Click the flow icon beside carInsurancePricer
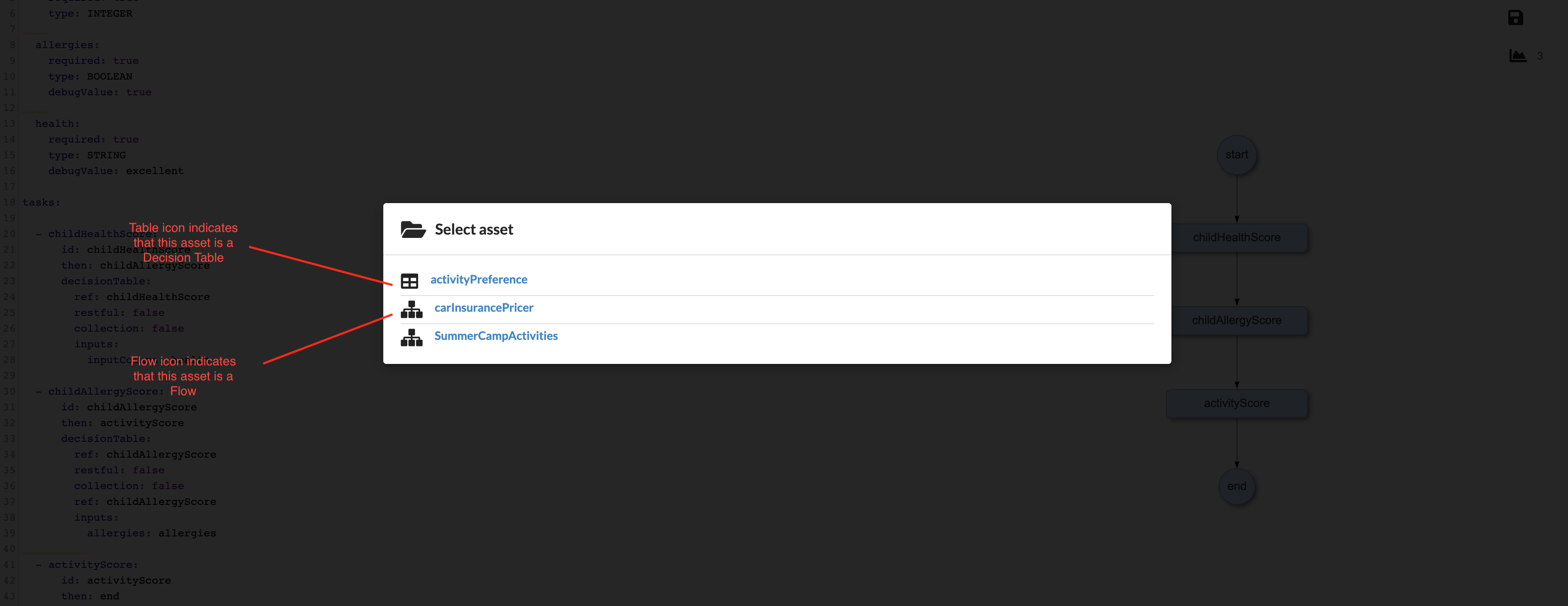Screen dimensions: 1568x606 coord(411,309)
